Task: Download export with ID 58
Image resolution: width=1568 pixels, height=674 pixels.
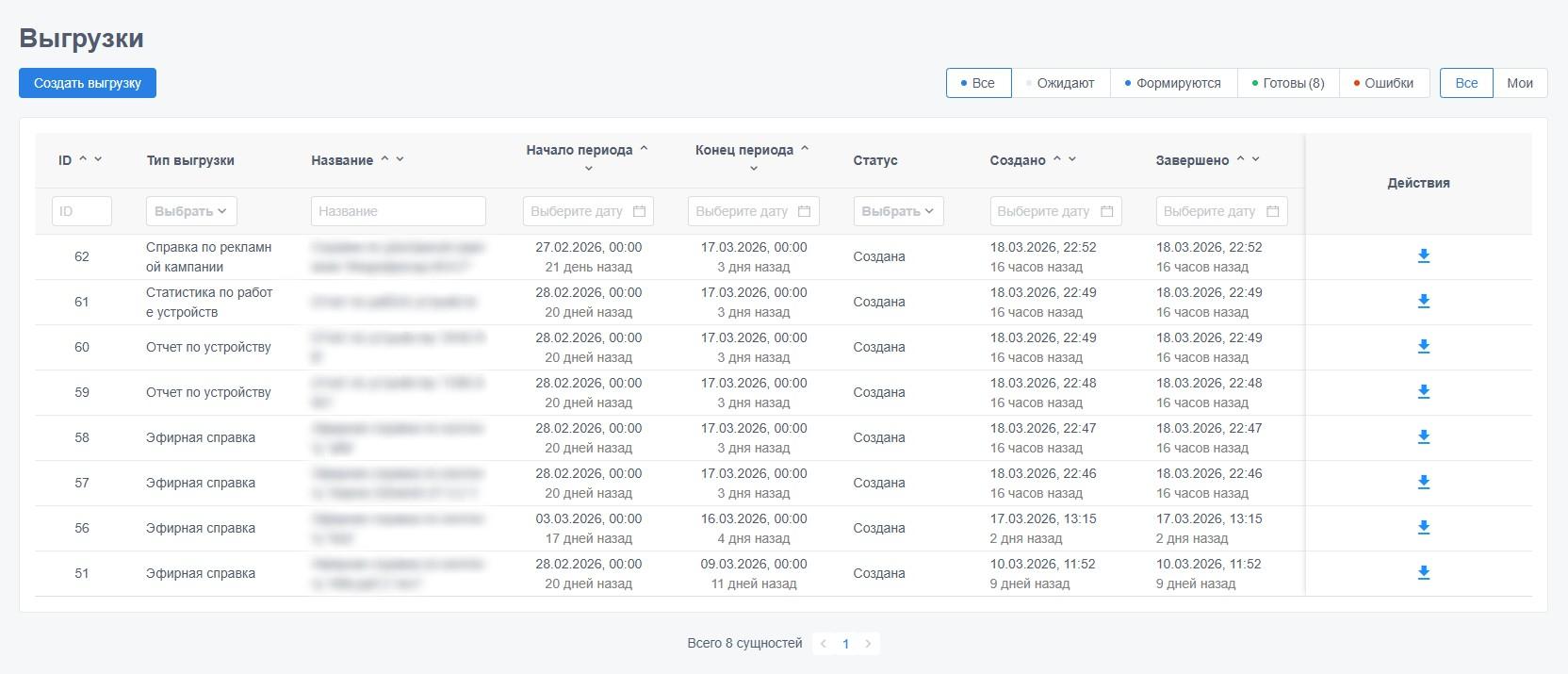Action: (1424, 437)
